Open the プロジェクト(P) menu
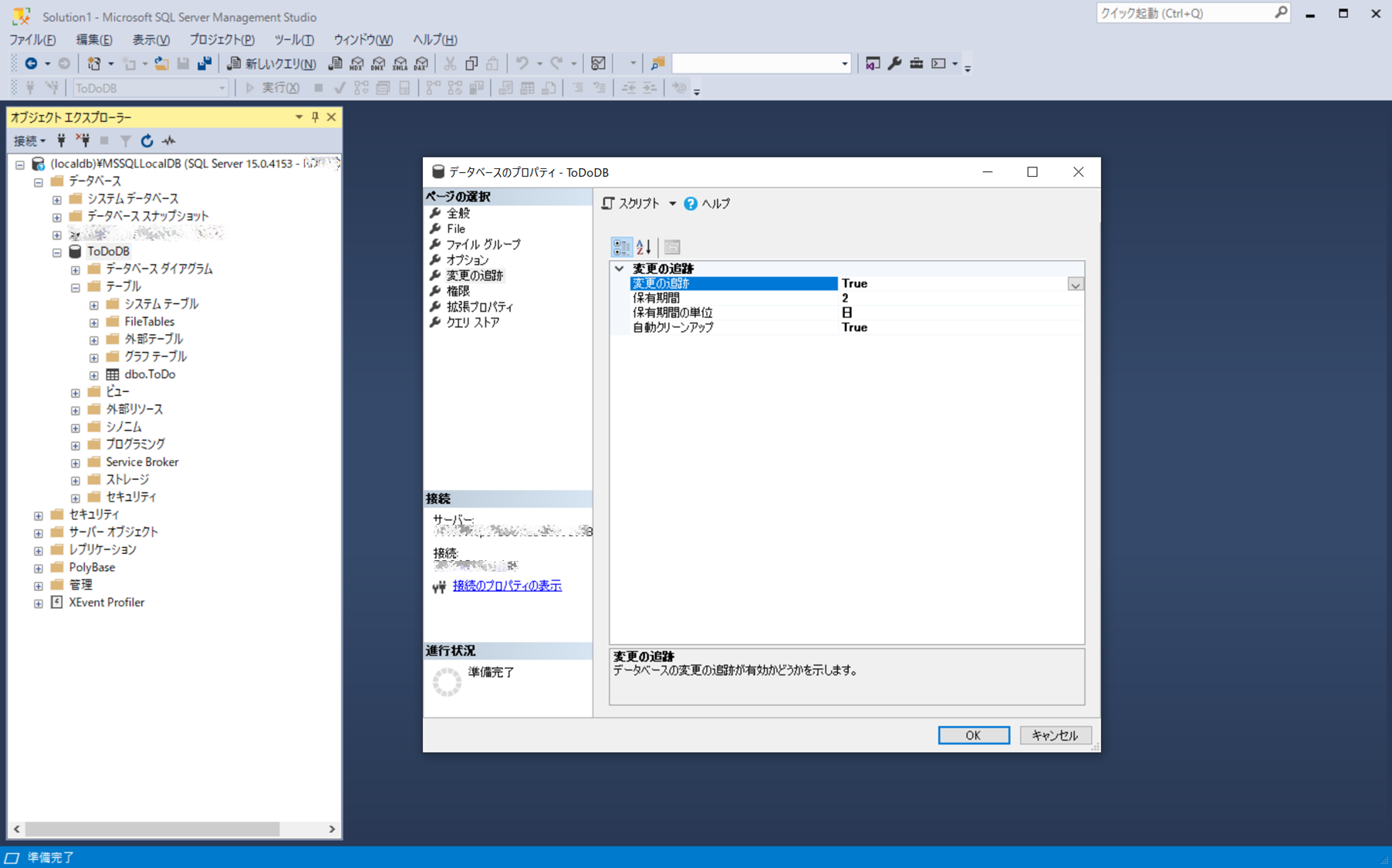 tap(222, 39)
